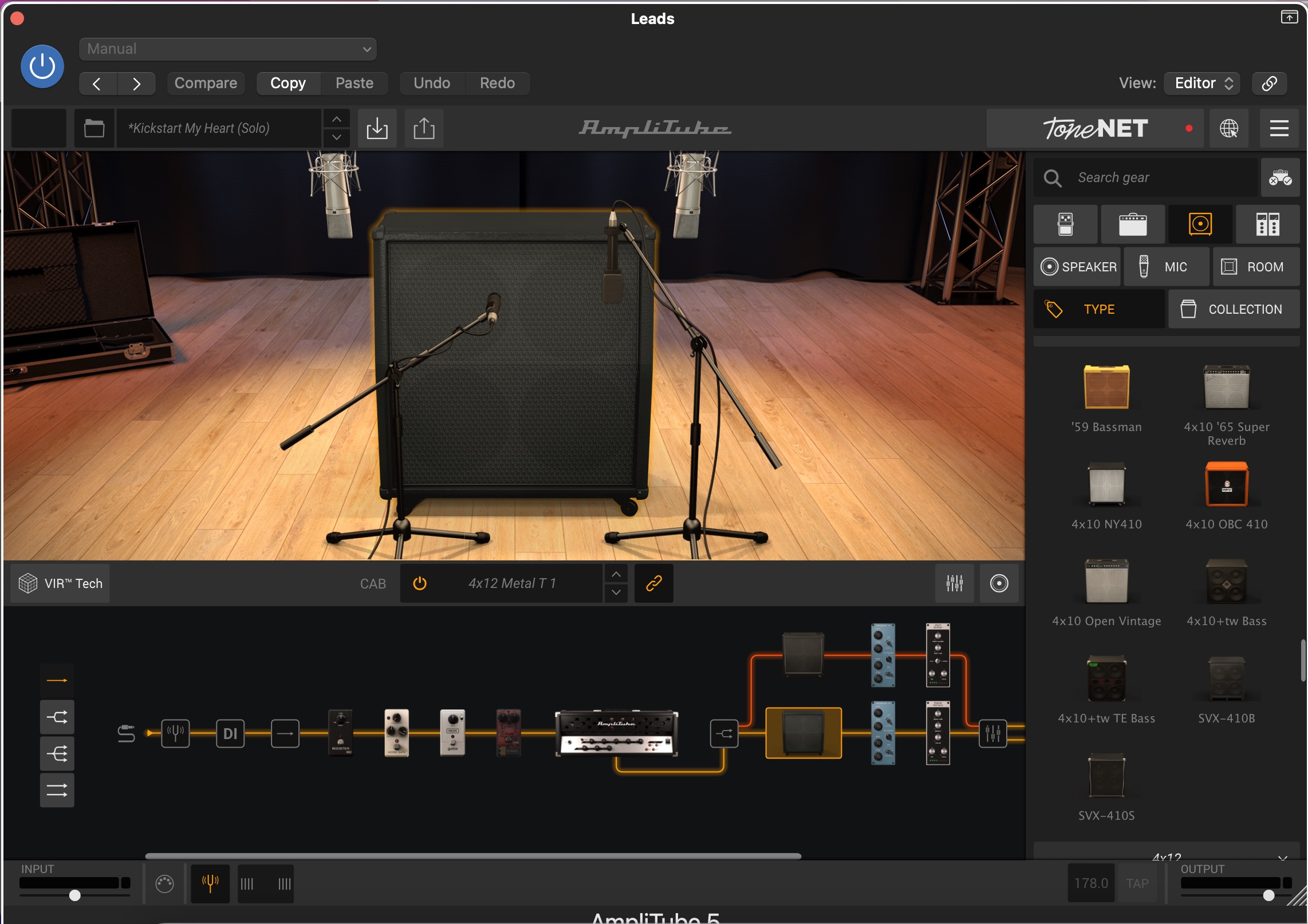Select the 4x10 OBC 410 cabinet
1308x924 pixels.
coord(1226,496)
